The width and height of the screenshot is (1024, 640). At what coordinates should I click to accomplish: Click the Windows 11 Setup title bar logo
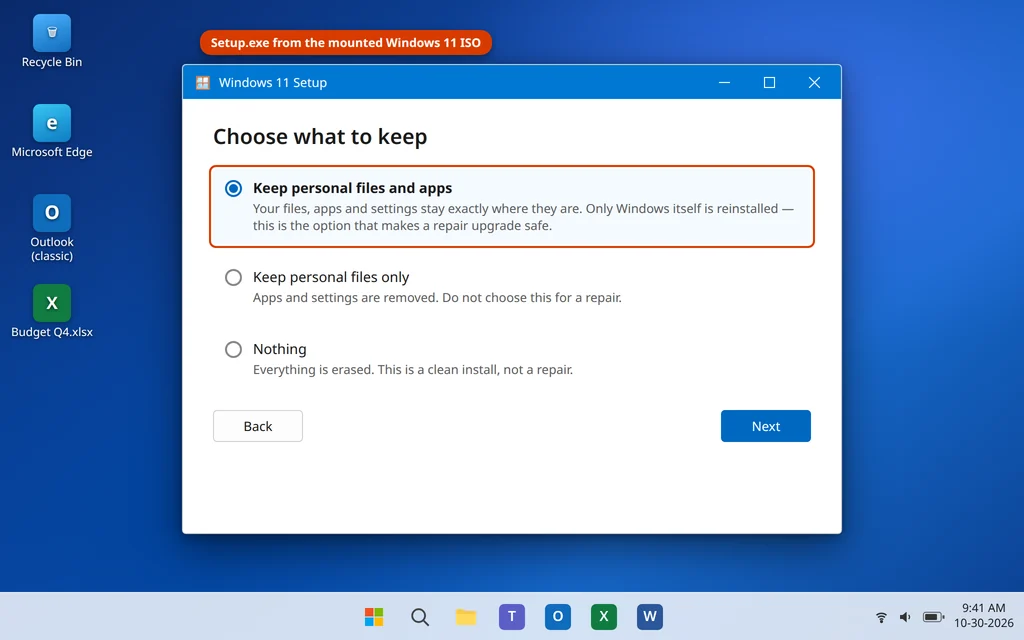[203, 82]
